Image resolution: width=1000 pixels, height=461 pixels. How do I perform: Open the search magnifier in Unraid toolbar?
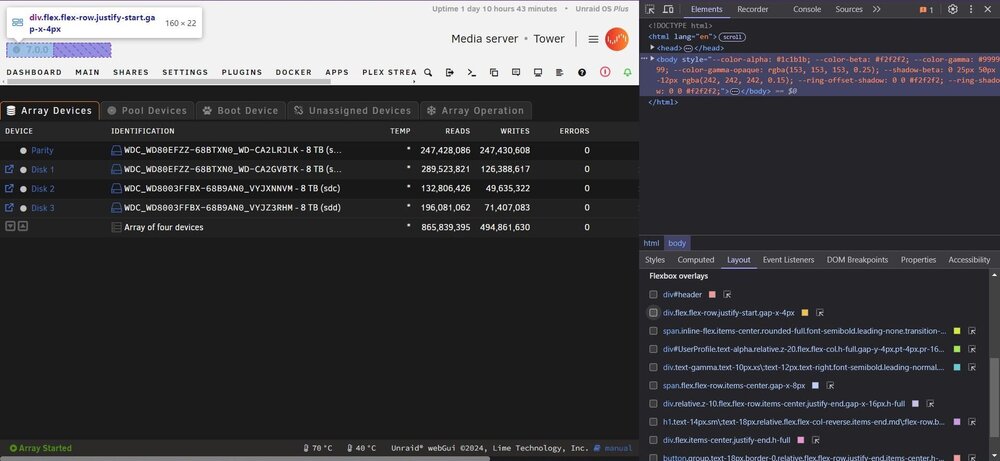428,73
